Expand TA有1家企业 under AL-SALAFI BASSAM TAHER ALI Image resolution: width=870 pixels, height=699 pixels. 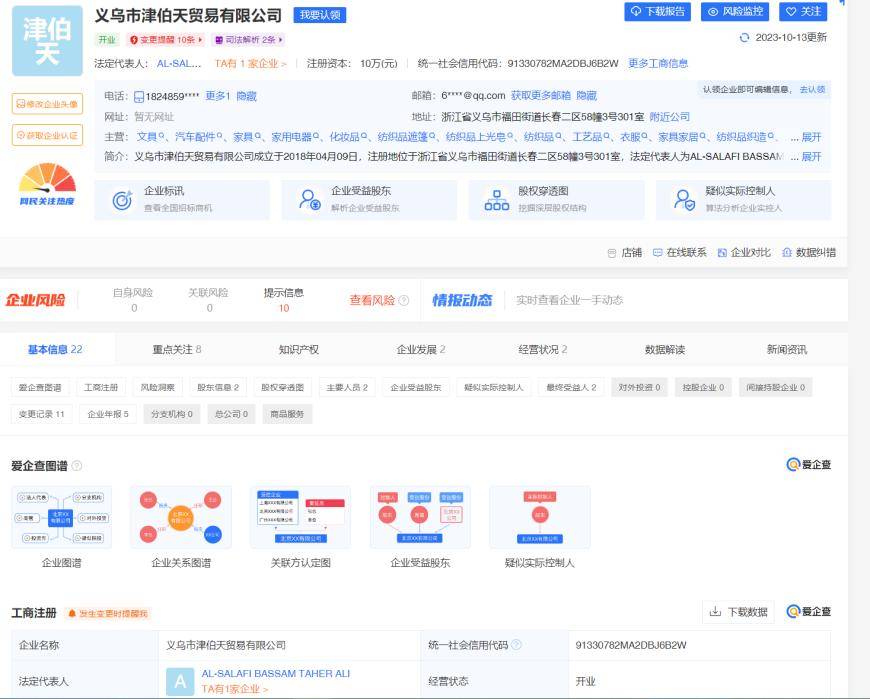[235, 689]
